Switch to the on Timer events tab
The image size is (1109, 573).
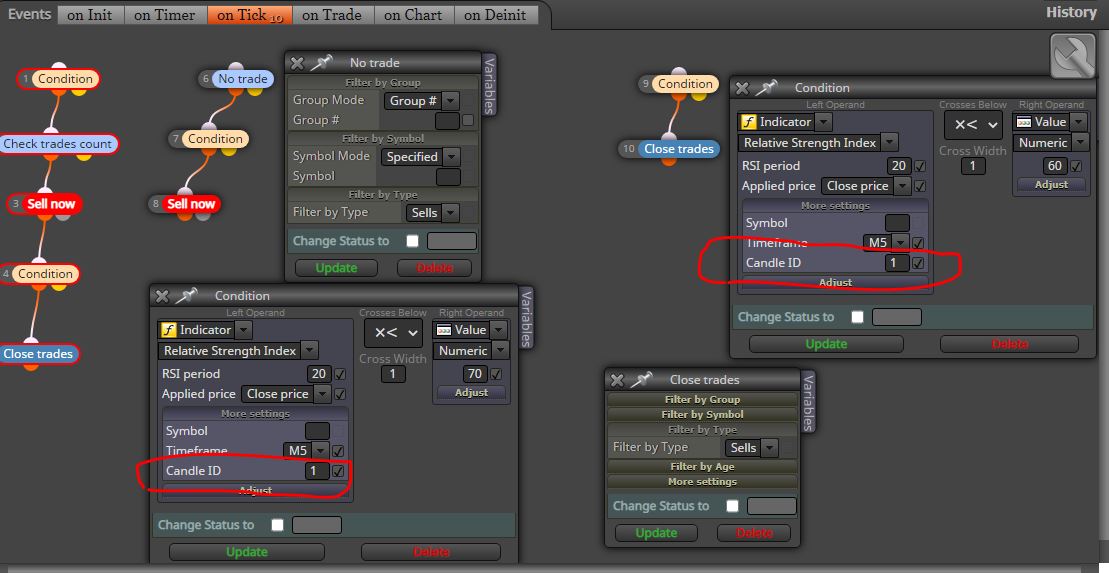166,15
